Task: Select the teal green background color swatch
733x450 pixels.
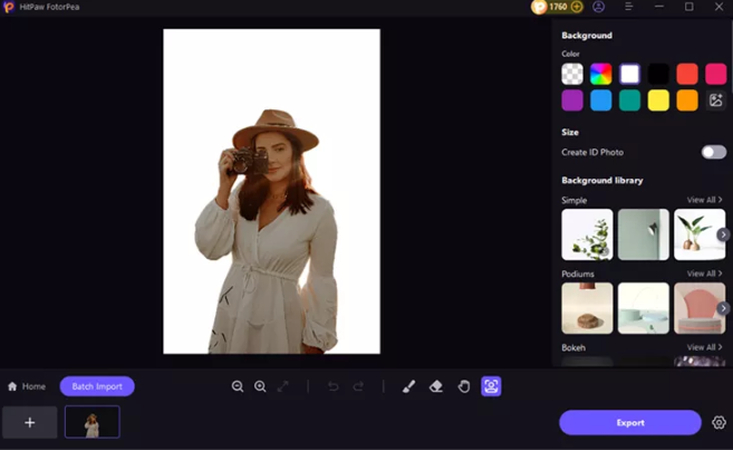Action: pos(630,100)
